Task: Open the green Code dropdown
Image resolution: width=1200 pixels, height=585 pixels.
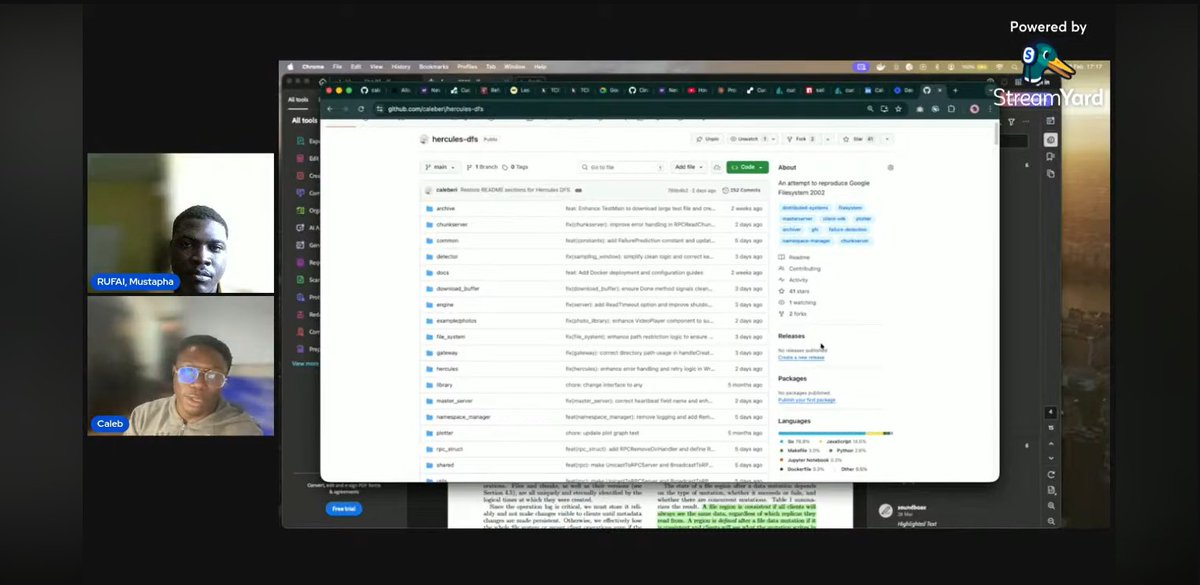Action: coord(747,167)
